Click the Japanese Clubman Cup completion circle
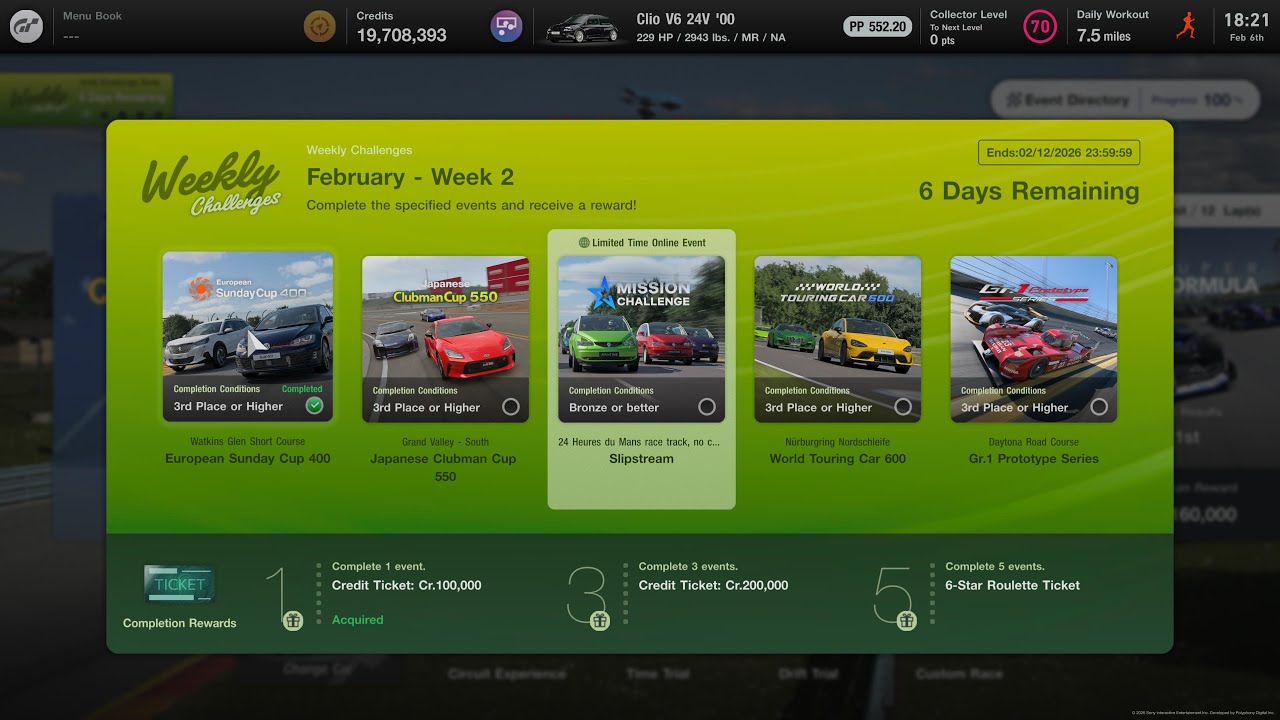 [511, 407]
